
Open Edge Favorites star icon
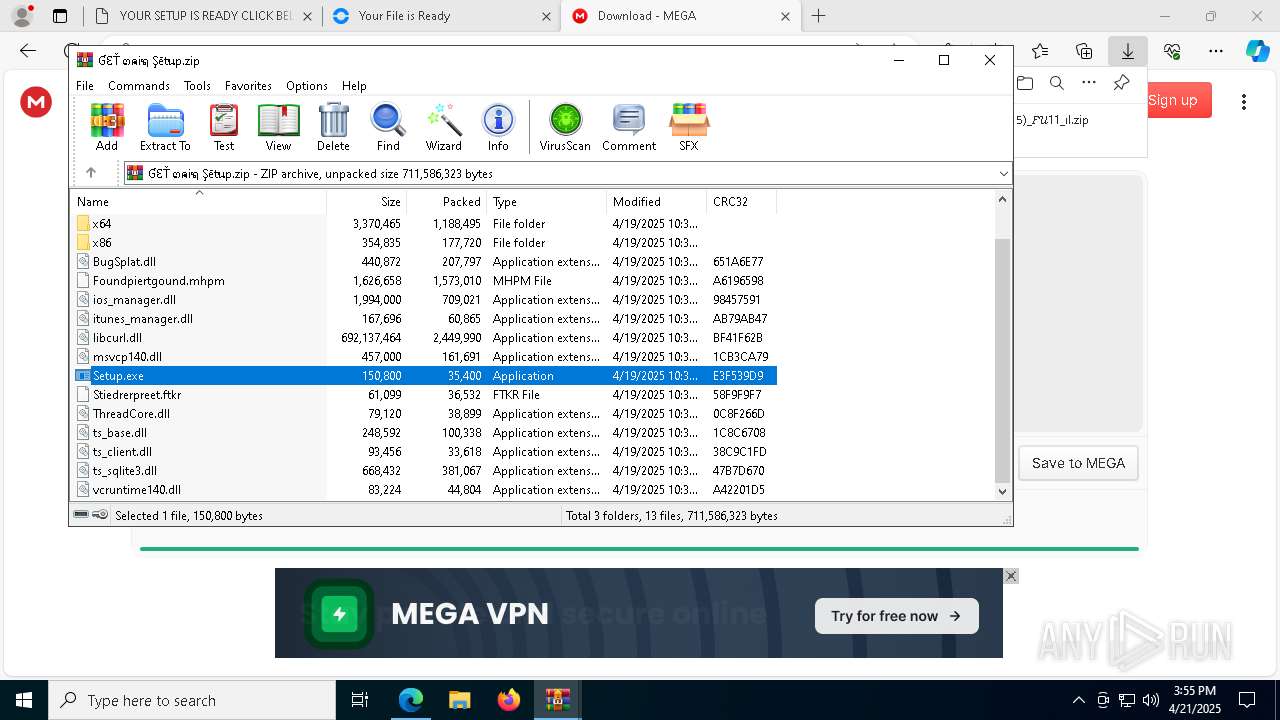[x=1040, y=51]
